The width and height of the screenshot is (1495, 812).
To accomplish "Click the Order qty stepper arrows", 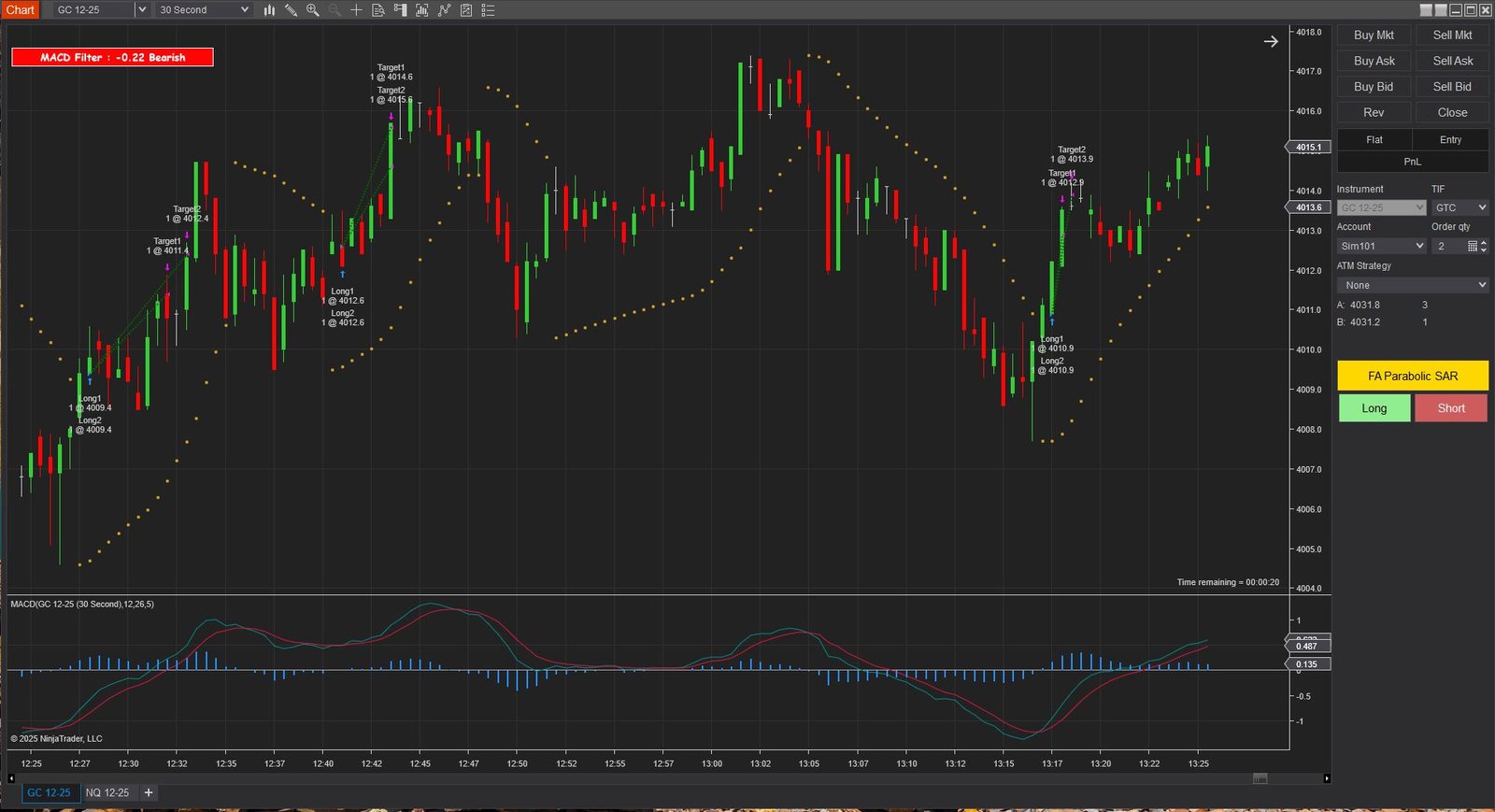I will (1484, 246).
